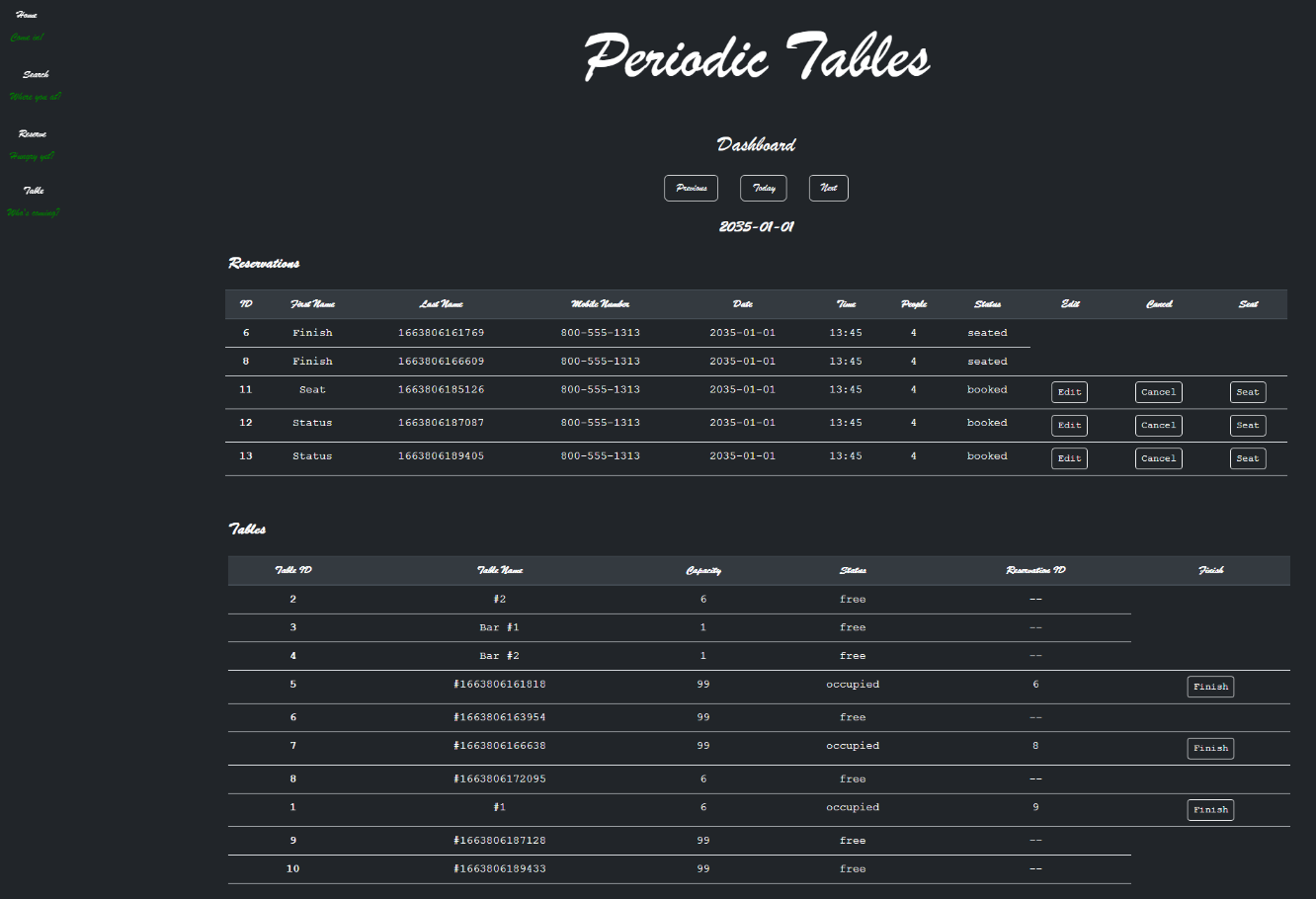Open the Table page from the sidebar
The image size is (1316, 899).
tap(33, 190)
